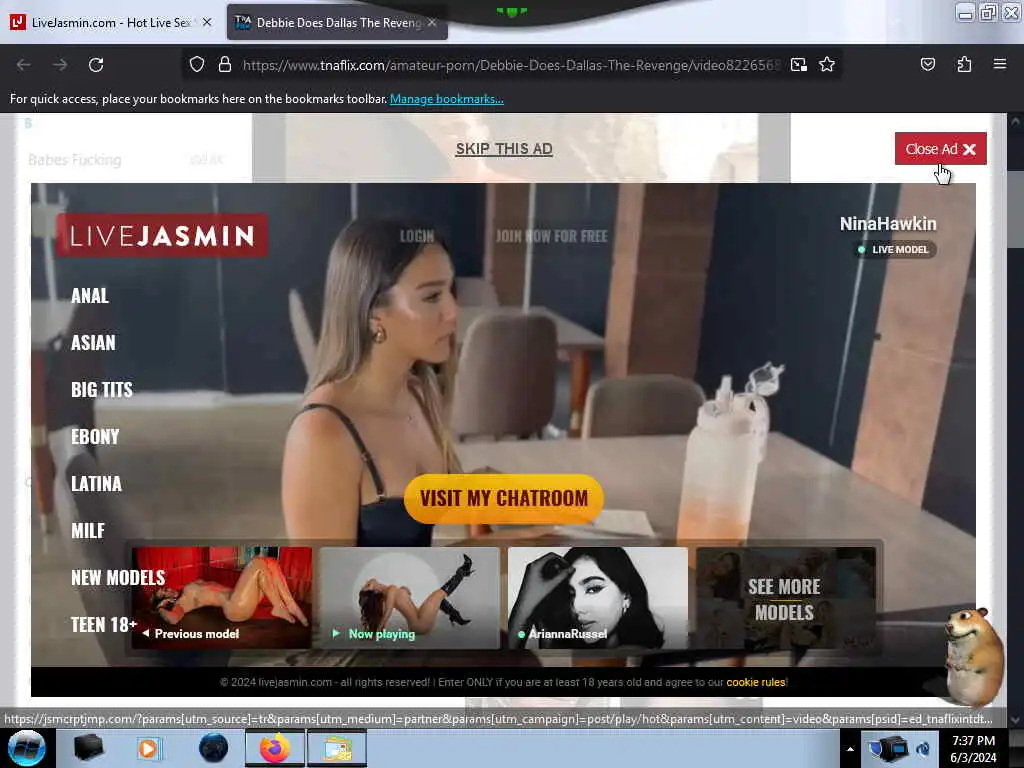Click the page scrollbar up arrow
Viewport: 1024px width, 768px height.
pos(1015,121)
